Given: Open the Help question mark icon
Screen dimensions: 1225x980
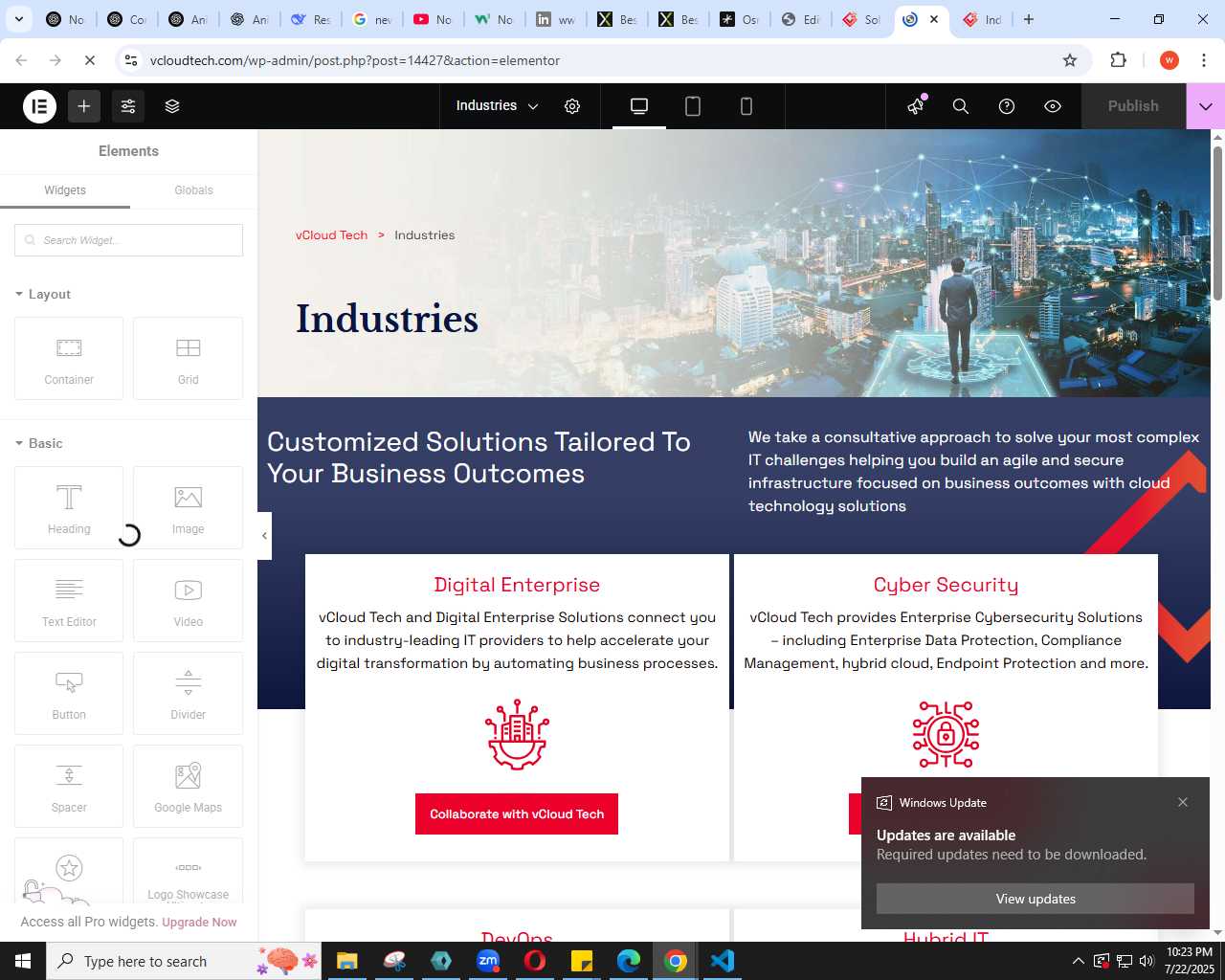Looking at the screenshot, I should pyautogui.click(x=1007, y=106).
